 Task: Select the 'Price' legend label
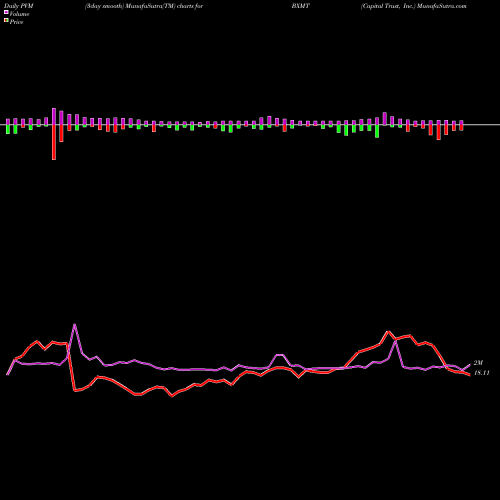tap(16, 22)
